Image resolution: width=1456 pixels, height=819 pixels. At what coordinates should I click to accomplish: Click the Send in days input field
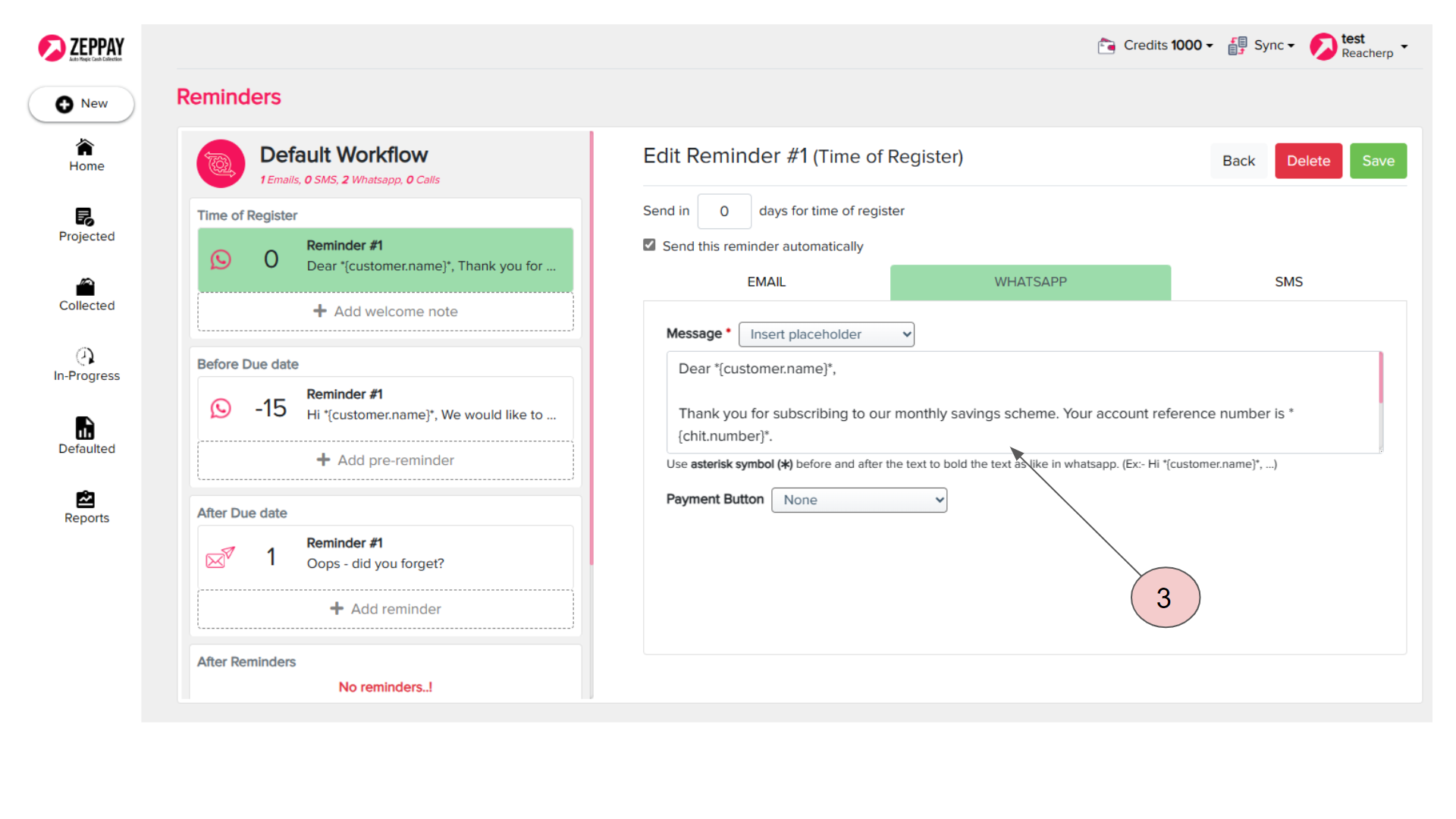(724, 212)
